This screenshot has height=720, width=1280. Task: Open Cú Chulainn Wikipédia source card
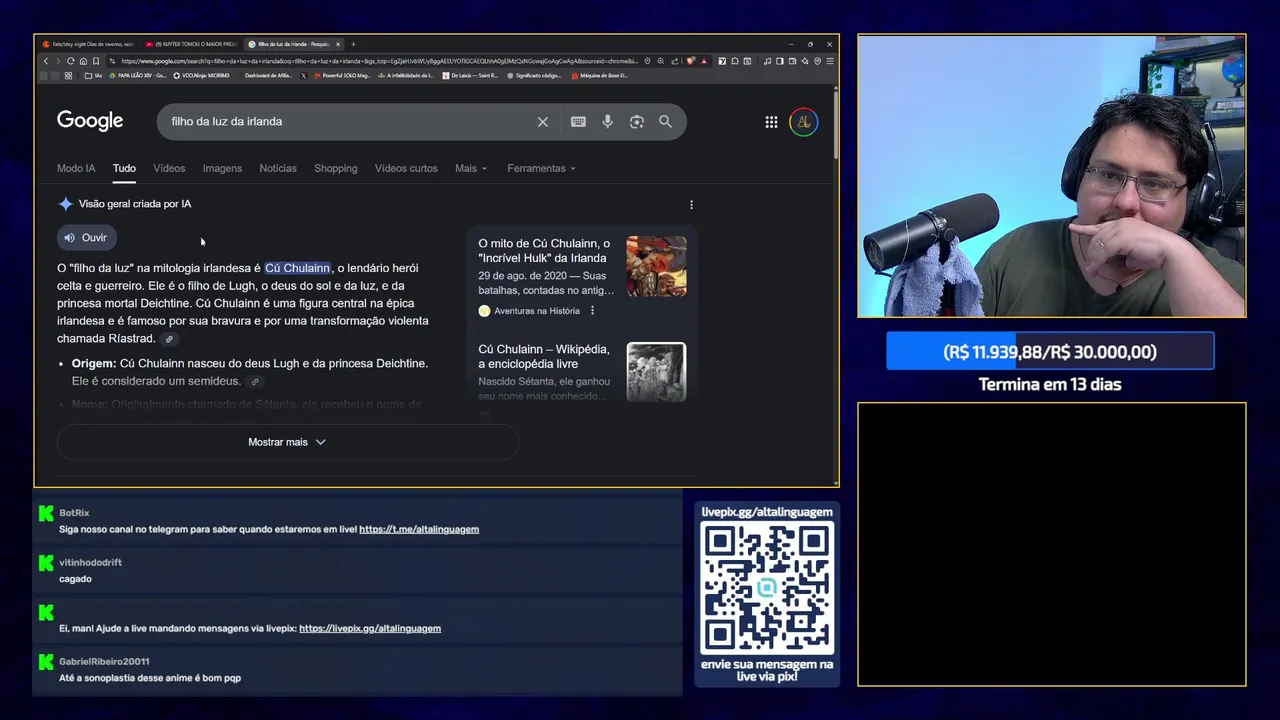tap(582, 372)
